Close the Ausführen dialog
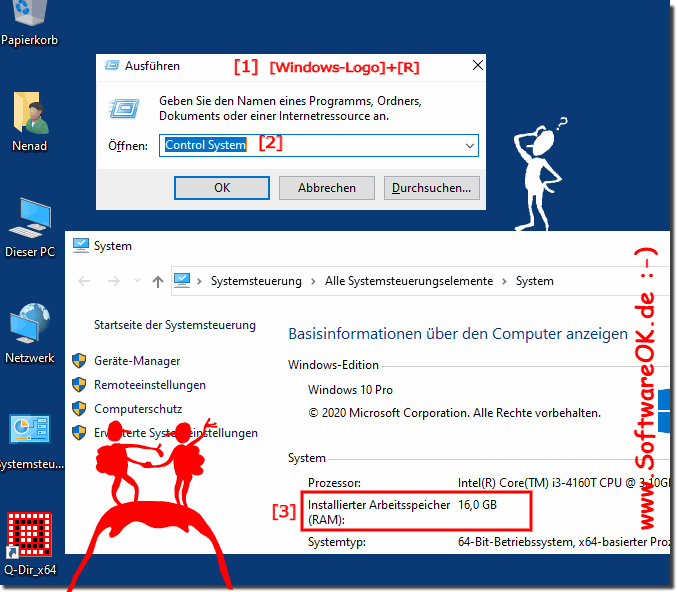The height and width of the screenshot is (592, 677). [x=478, y=65]
